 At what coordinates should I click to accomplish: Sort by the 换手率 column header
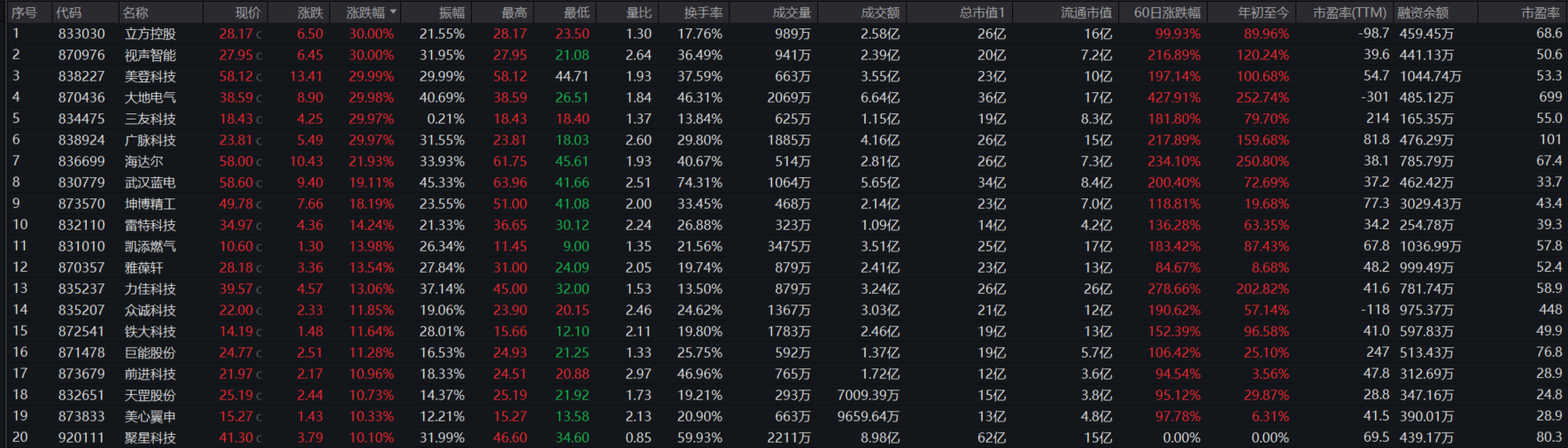(x=703, y=12)
